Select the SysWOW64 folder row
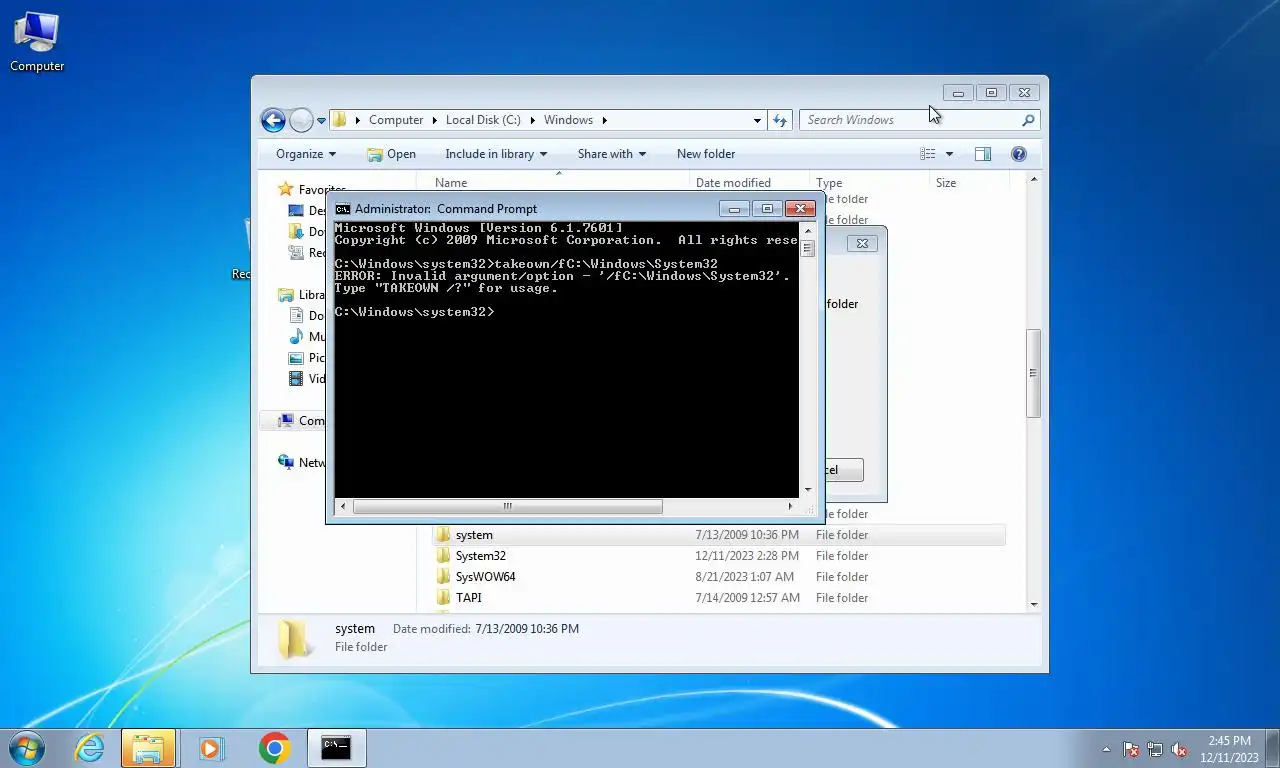The image size is (1280, 768). tap(719, 577)
